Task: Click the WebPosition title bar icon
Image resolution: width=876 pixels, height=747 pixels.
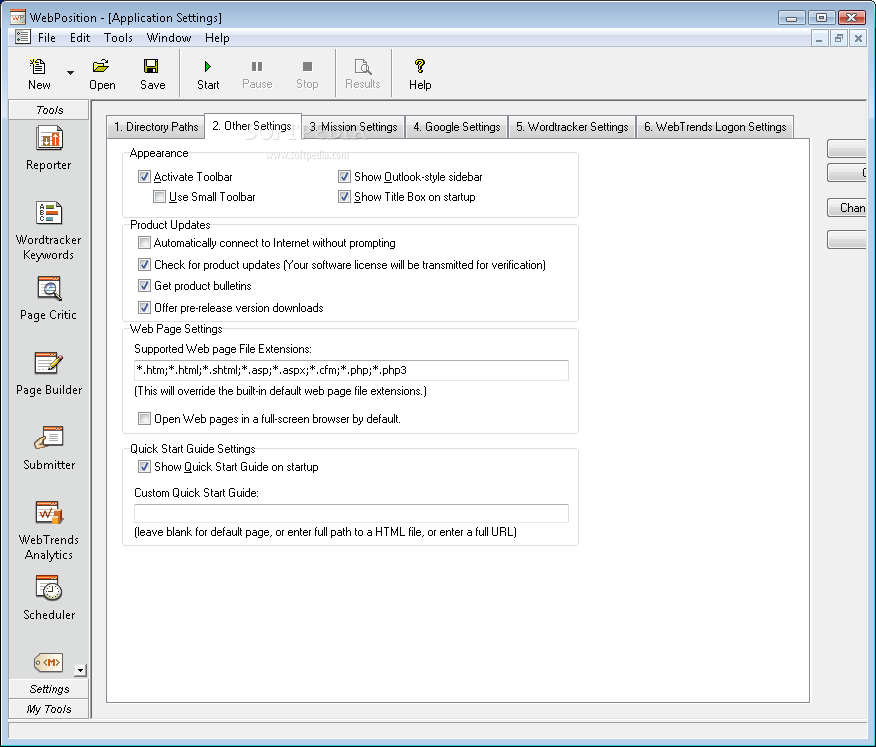Action: tap(18, 17)
